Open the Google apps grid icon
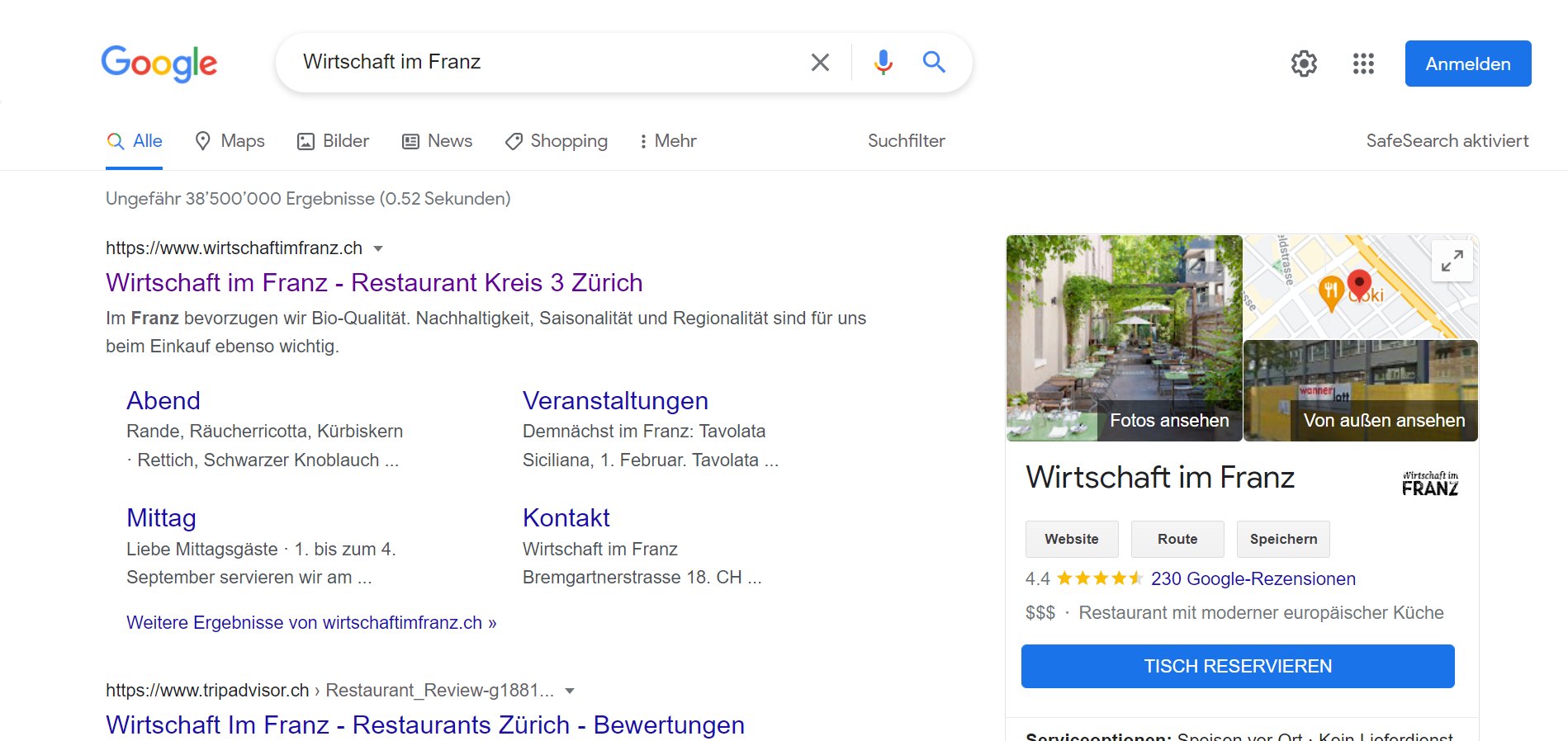1568x741 pixels. 1363,64
